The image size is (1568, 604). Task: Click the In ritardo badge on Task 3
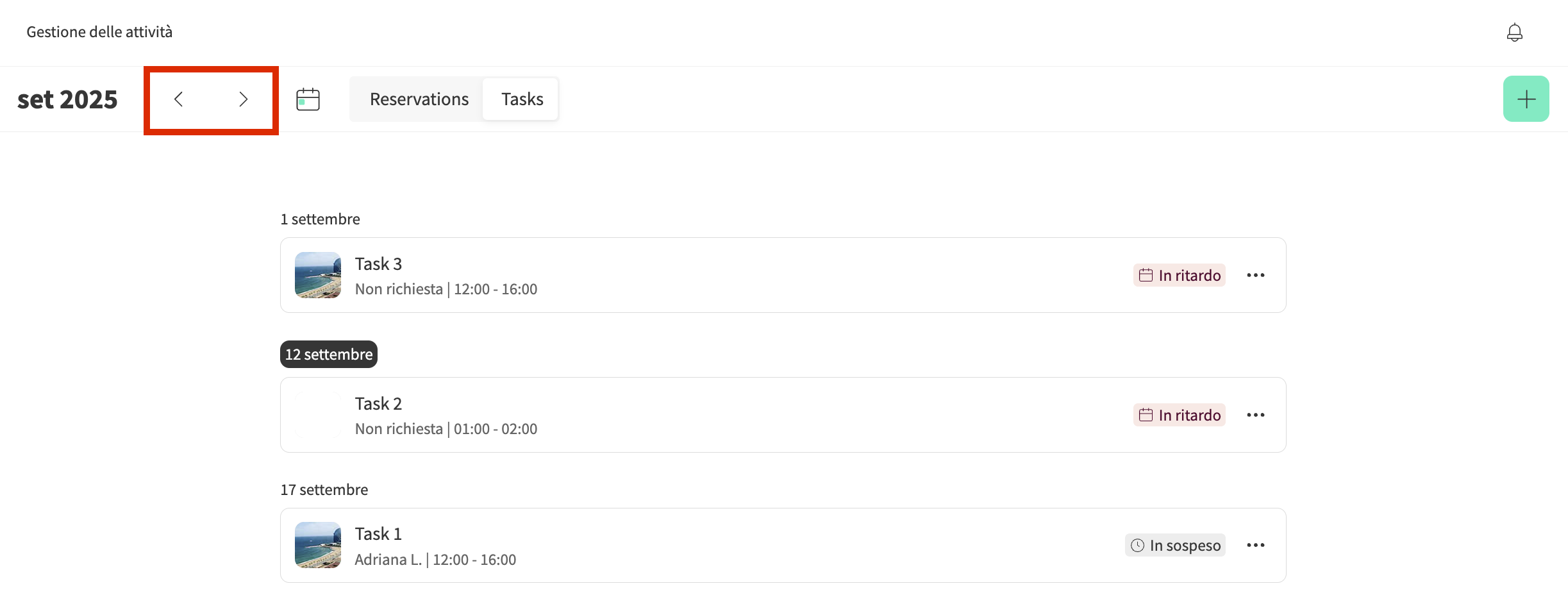(x=1180, y=275)
